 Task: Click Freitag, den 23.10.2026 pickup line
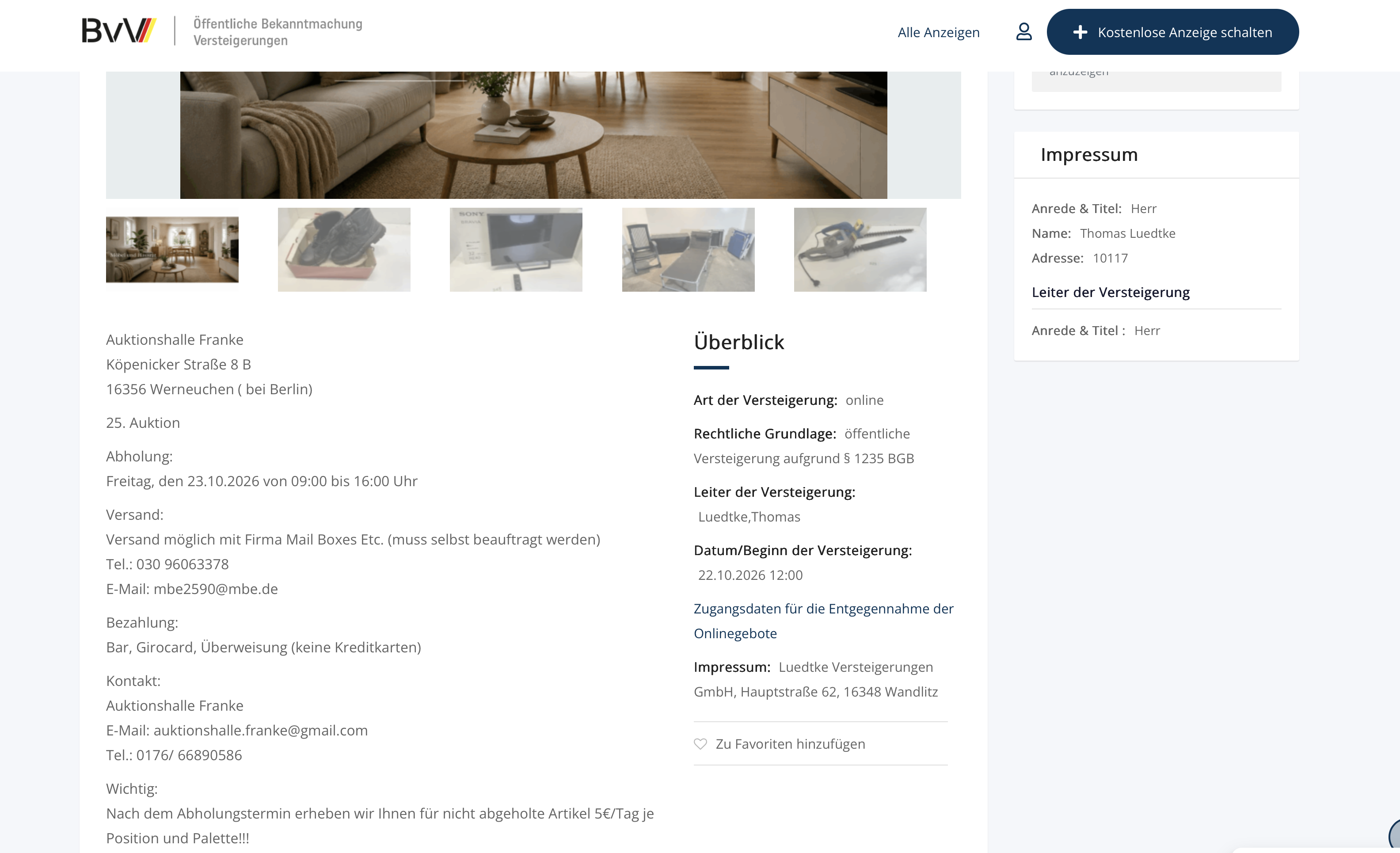261,481
